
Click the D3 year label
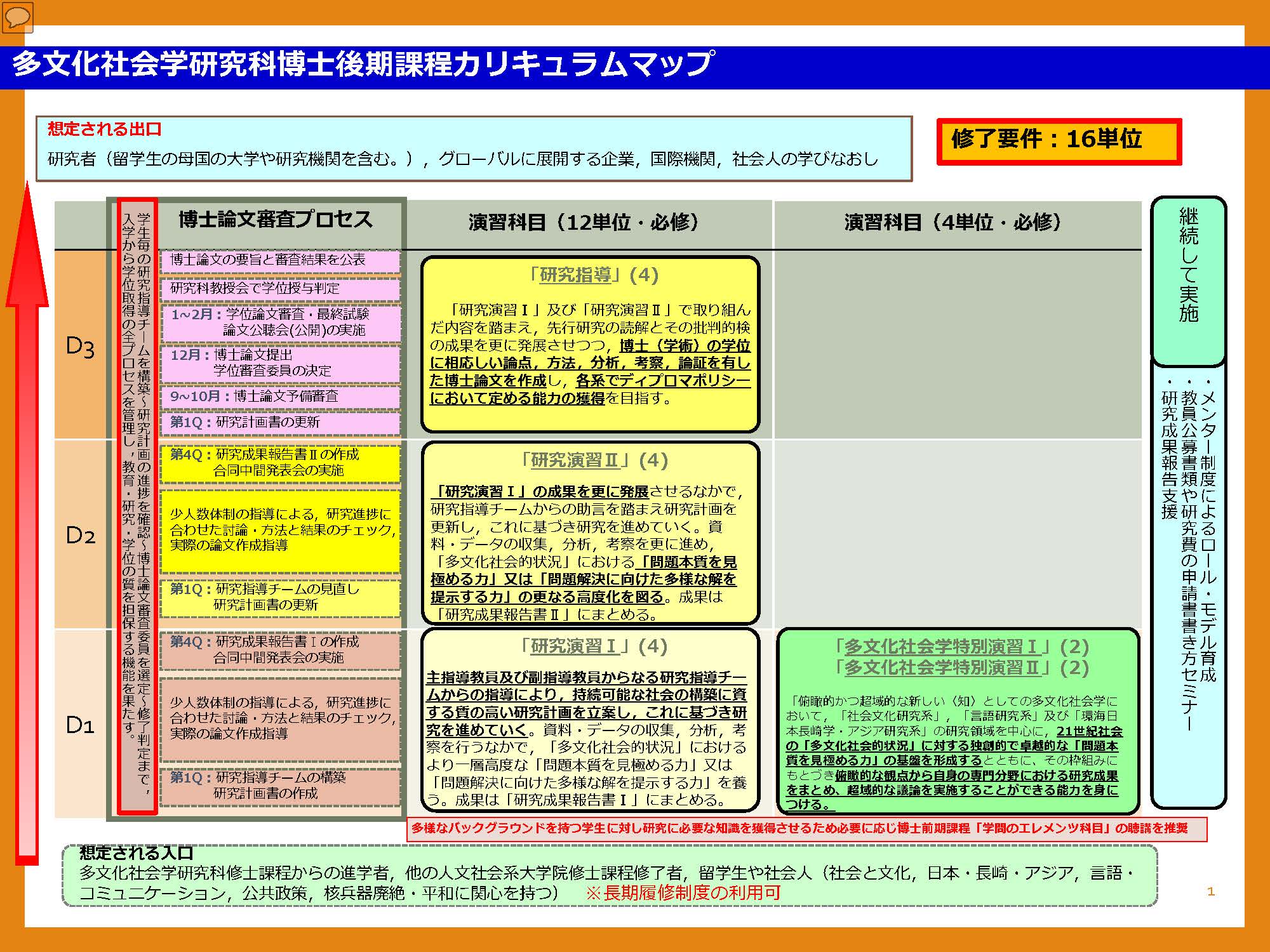80,347
